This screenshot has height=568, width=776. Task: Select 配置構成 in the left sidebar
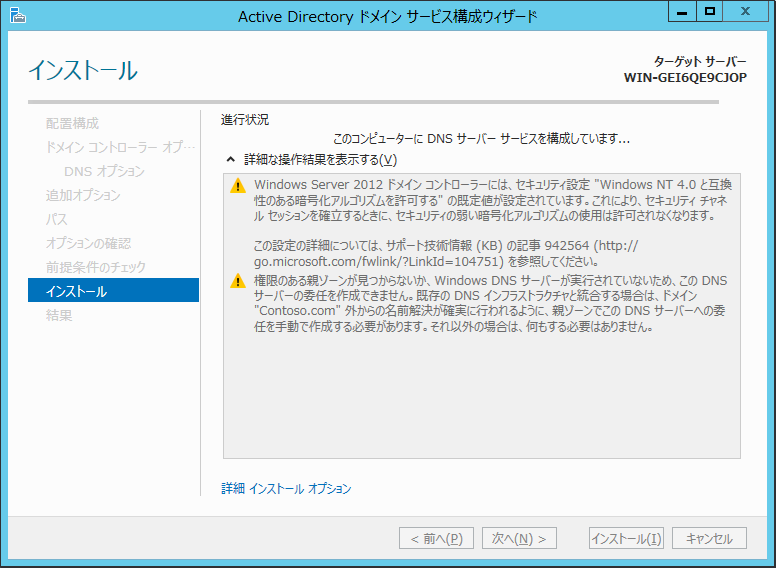72,123
